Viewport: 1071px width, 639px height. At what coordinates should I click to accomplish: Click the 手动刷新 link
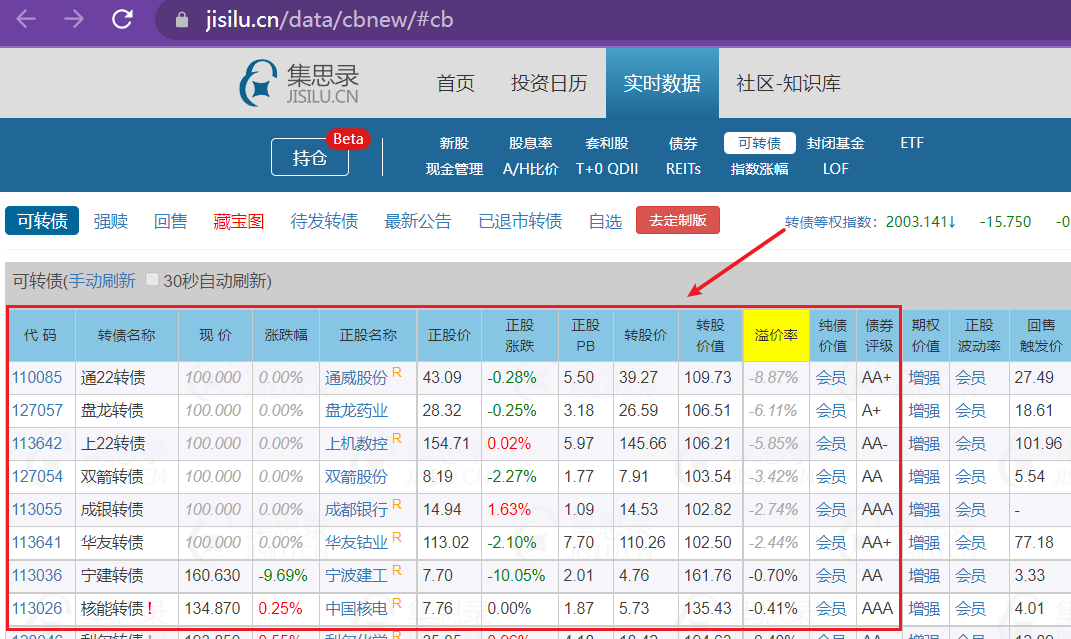(x=102, y=281)
